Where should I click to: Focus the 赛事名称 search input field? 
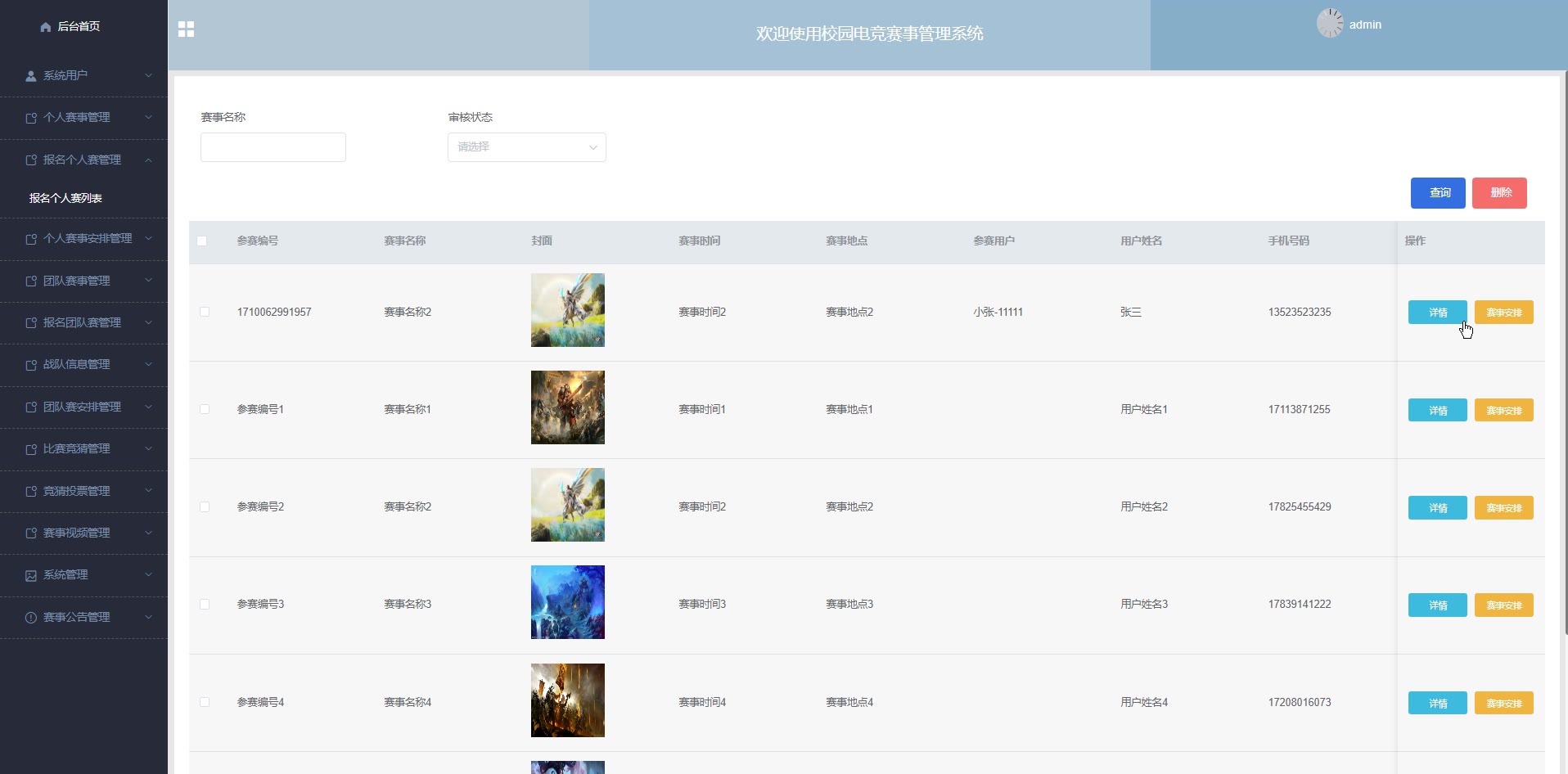(273, 147)
